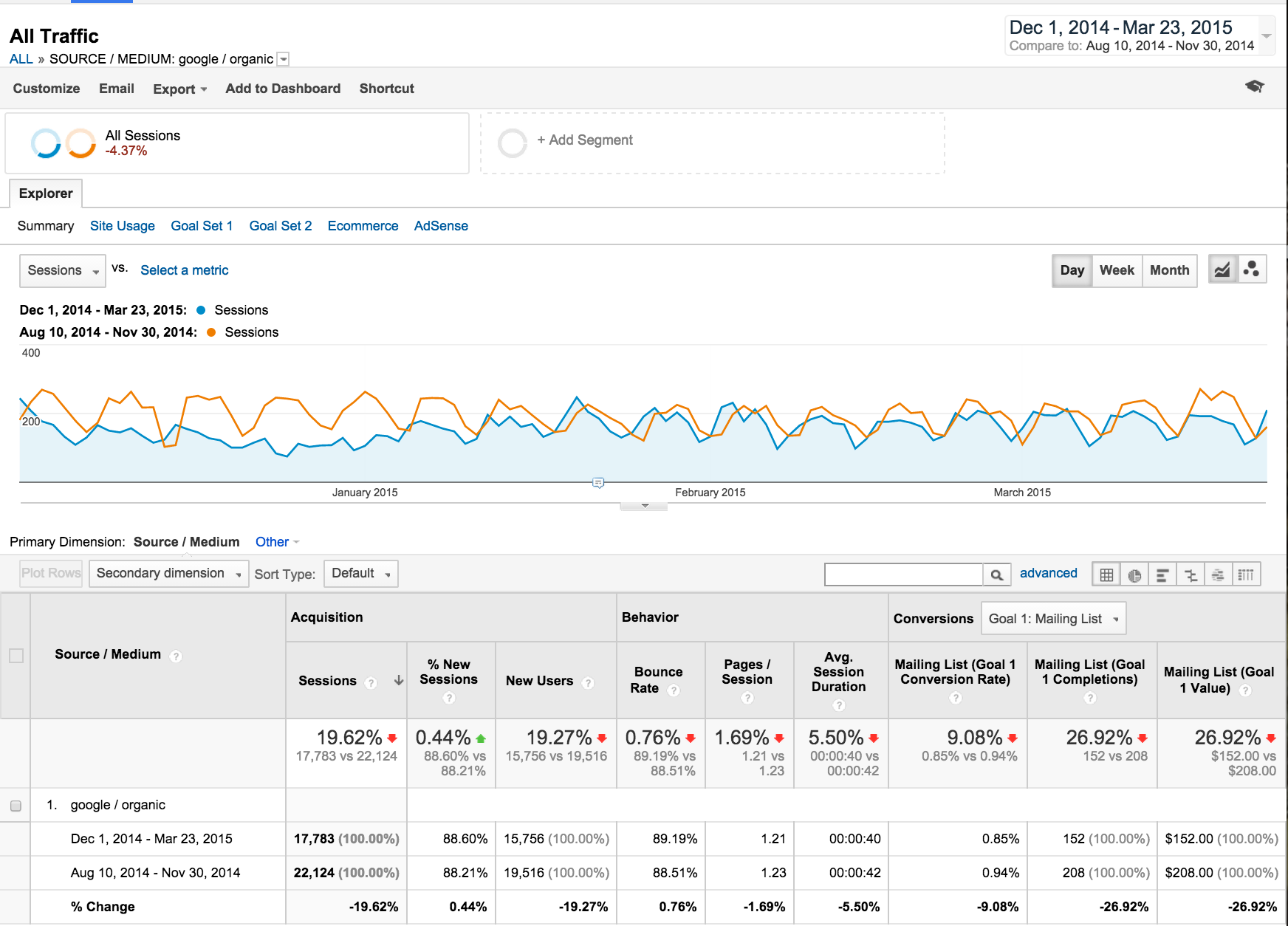
Task: Click the 17,783 sessions cell
Action: tap(346, 839)
